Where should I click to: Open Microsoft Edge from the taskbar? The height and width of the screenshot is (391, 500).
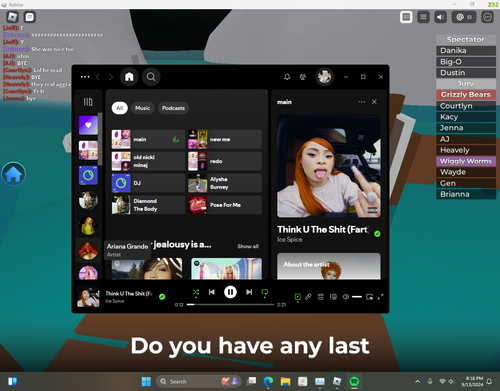268,381
